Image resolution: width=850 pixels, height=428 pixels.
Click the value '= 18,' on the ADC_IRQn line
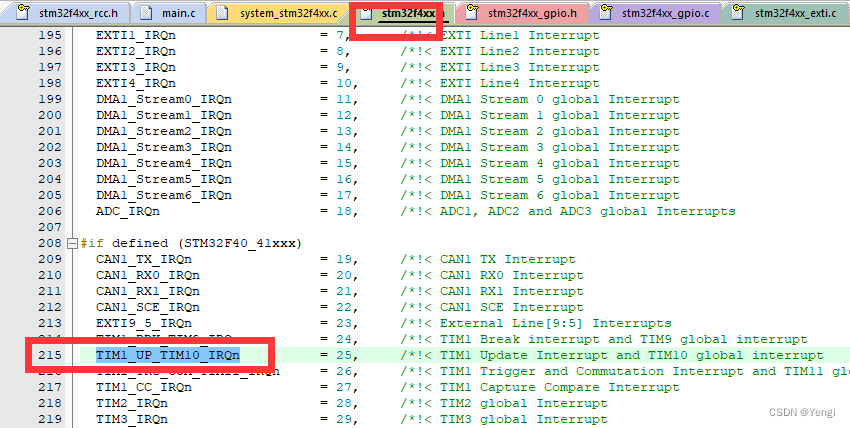(x=339, y=211)
